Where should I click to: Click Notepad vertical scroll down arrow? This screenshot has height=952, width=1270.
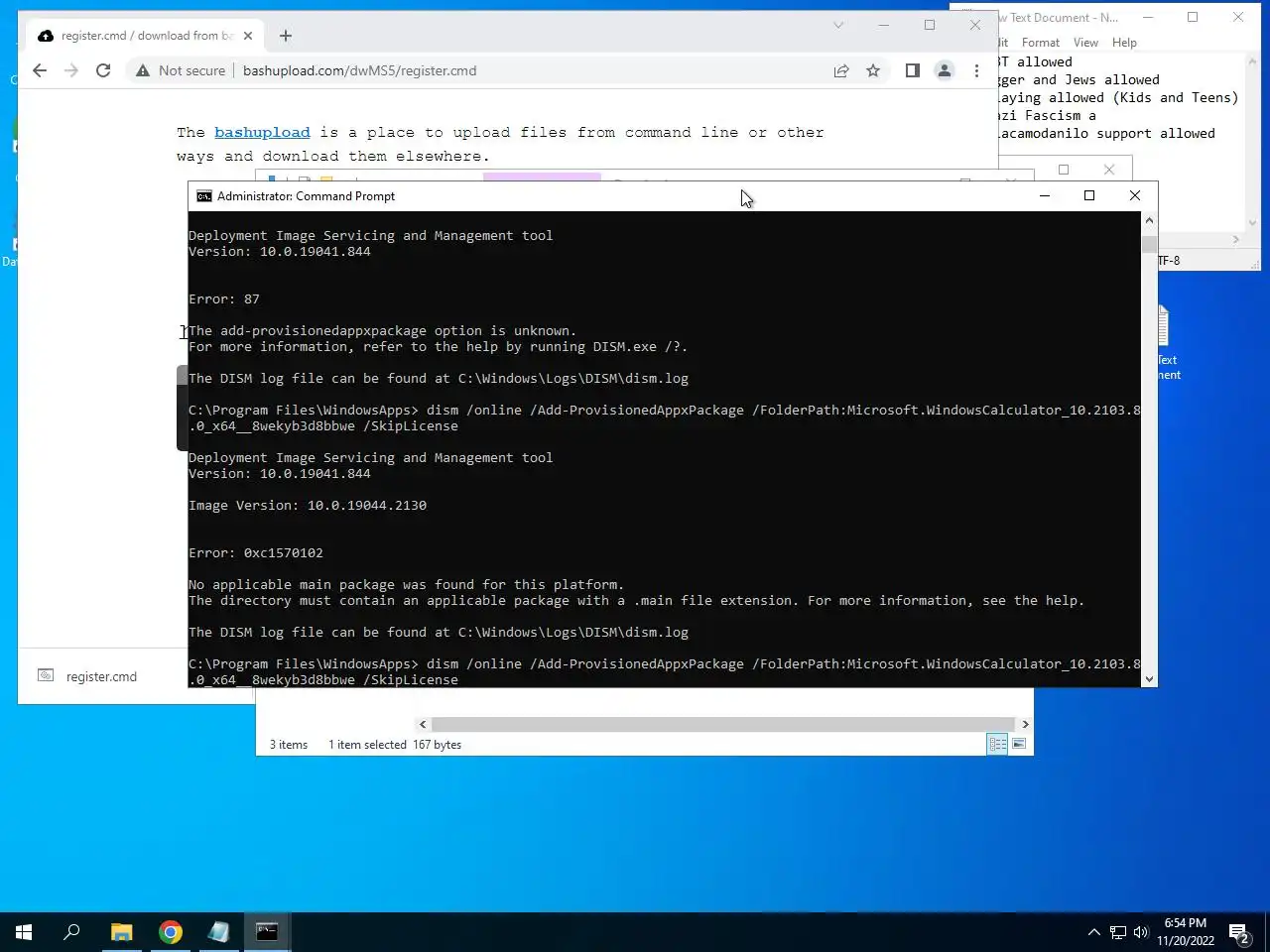pos(1252,223)
